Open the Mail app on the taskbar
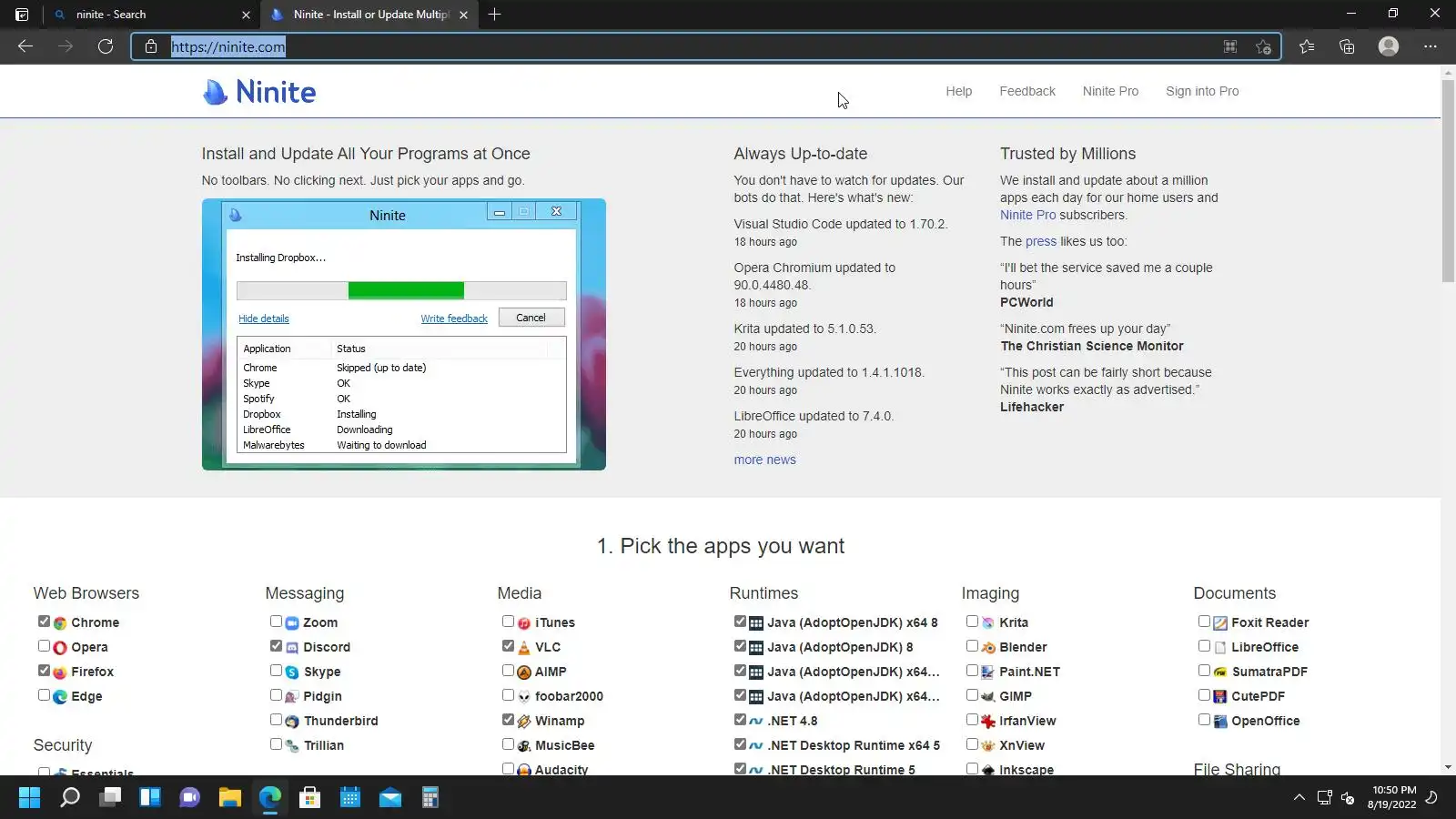Viewport: 1456px width, 819px height. 390,798
